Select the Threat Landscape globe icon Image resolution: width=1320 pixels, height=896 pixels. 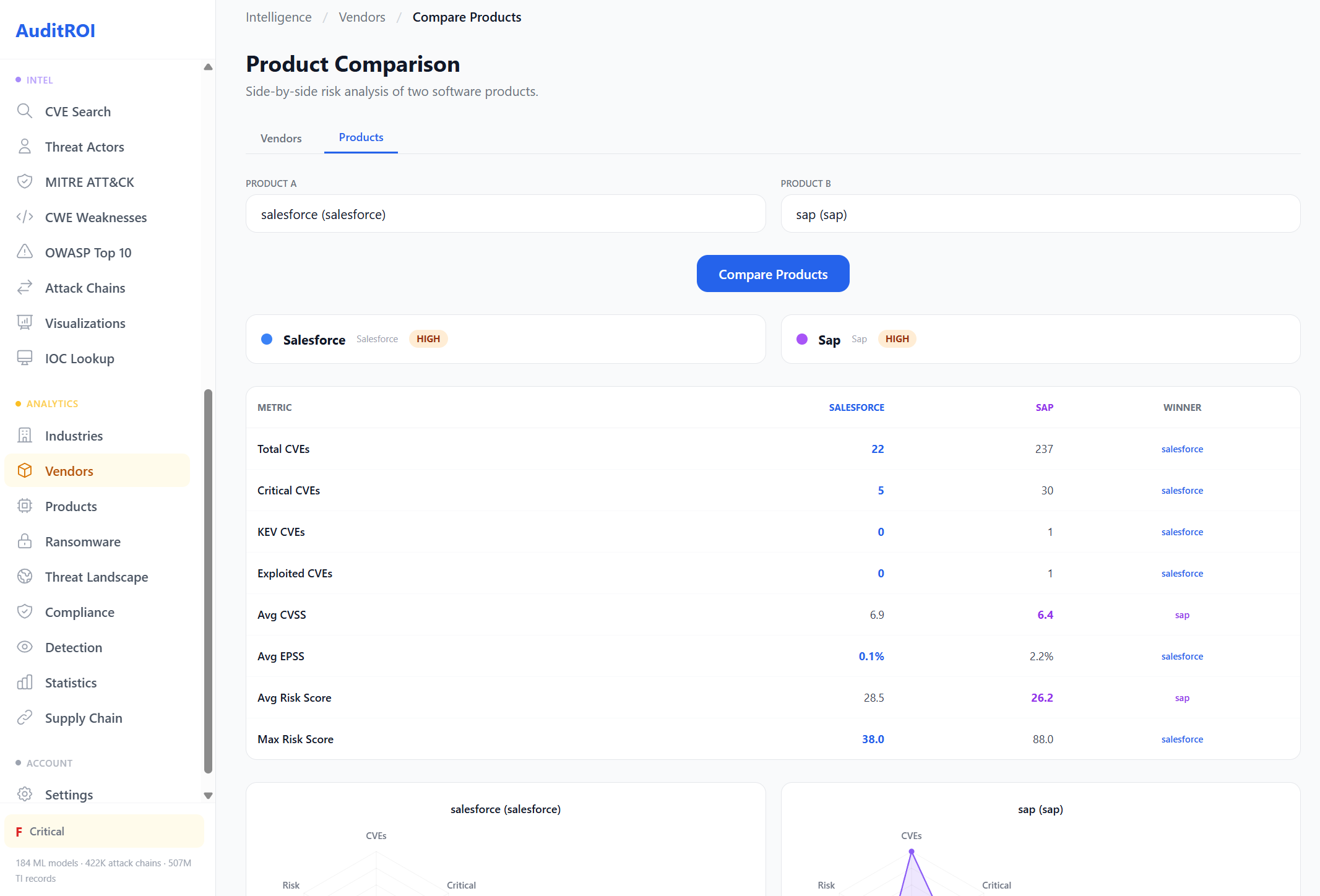click(x=25, y=576)
